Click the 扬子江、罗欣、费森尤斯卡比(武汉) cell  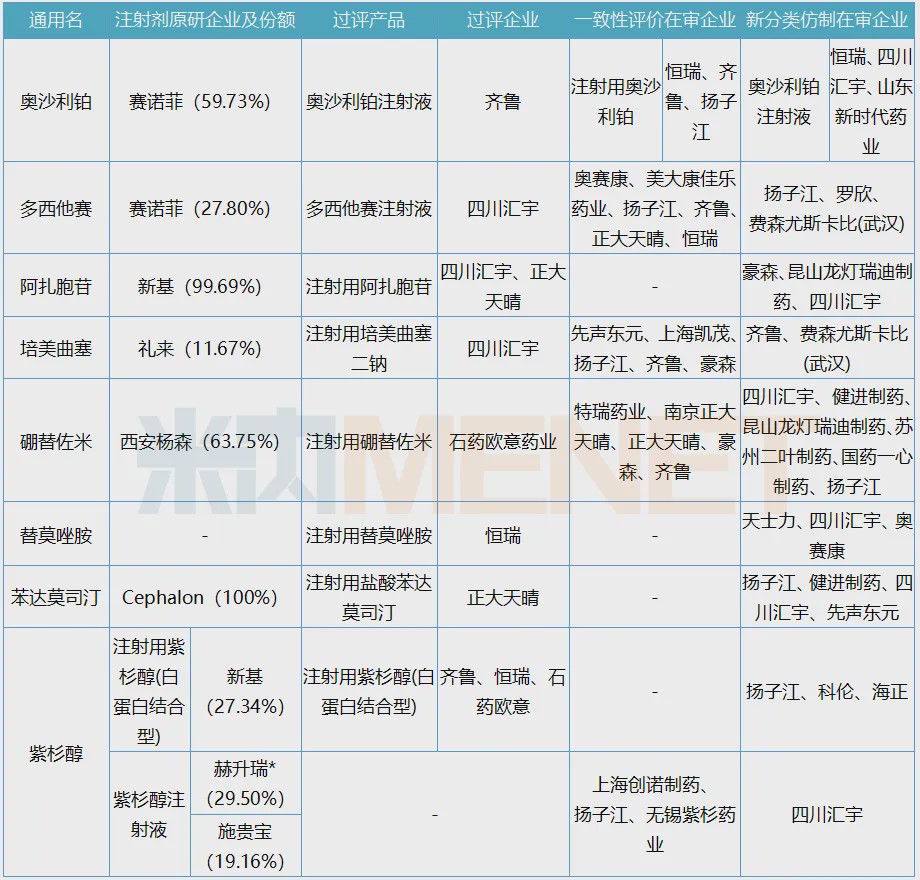827,208
